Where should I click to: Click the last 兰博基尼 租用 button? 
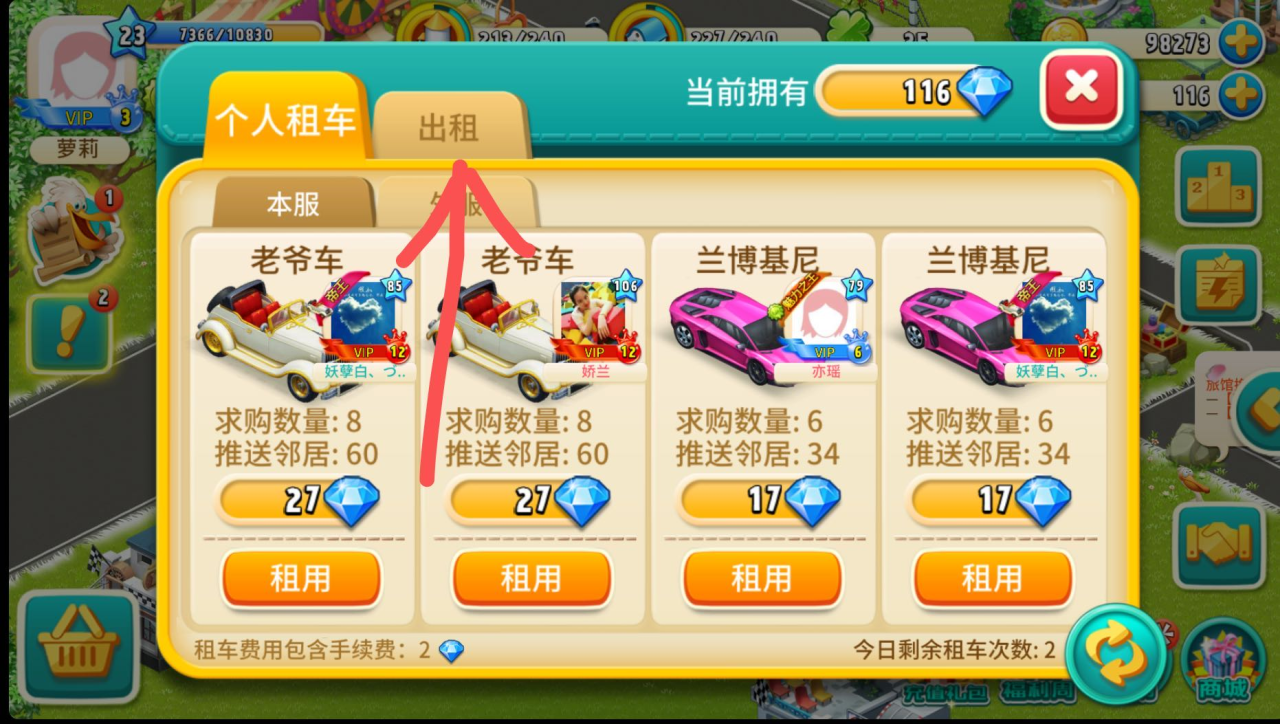coord(993,578)
